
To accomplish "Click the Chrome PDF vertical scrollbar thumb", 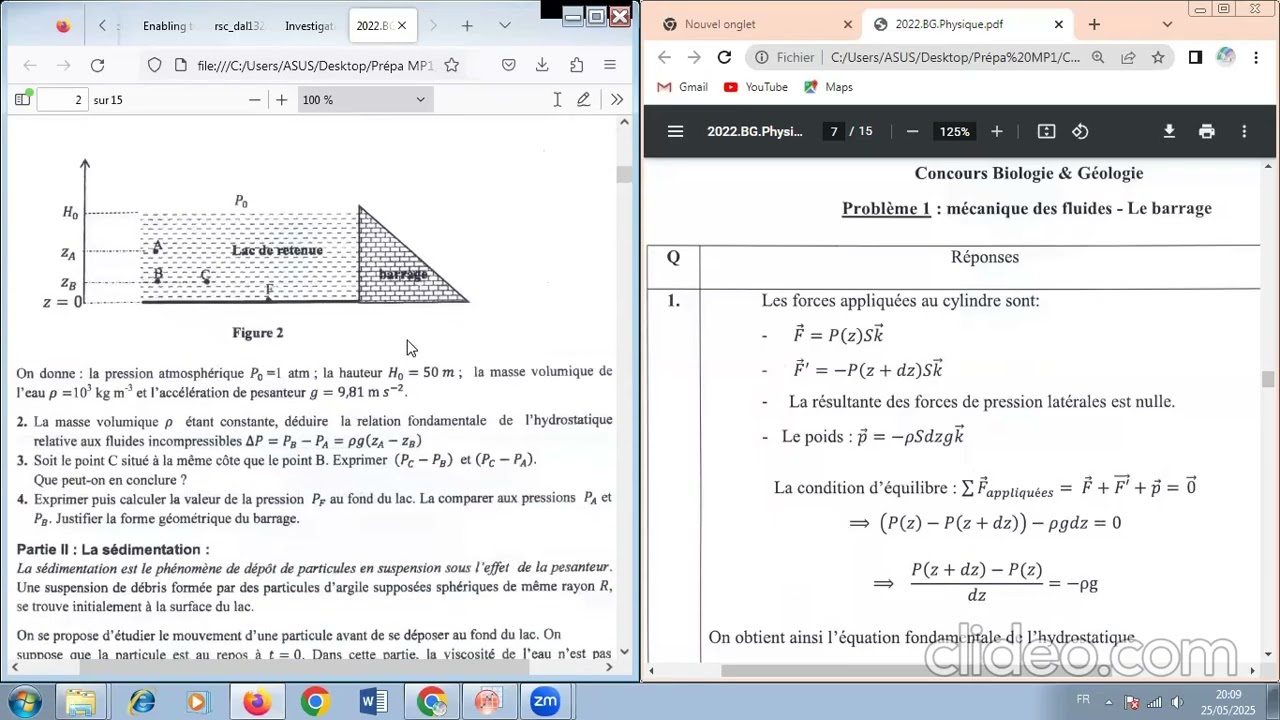I will pyautogui.click(x=1268, y=379).
